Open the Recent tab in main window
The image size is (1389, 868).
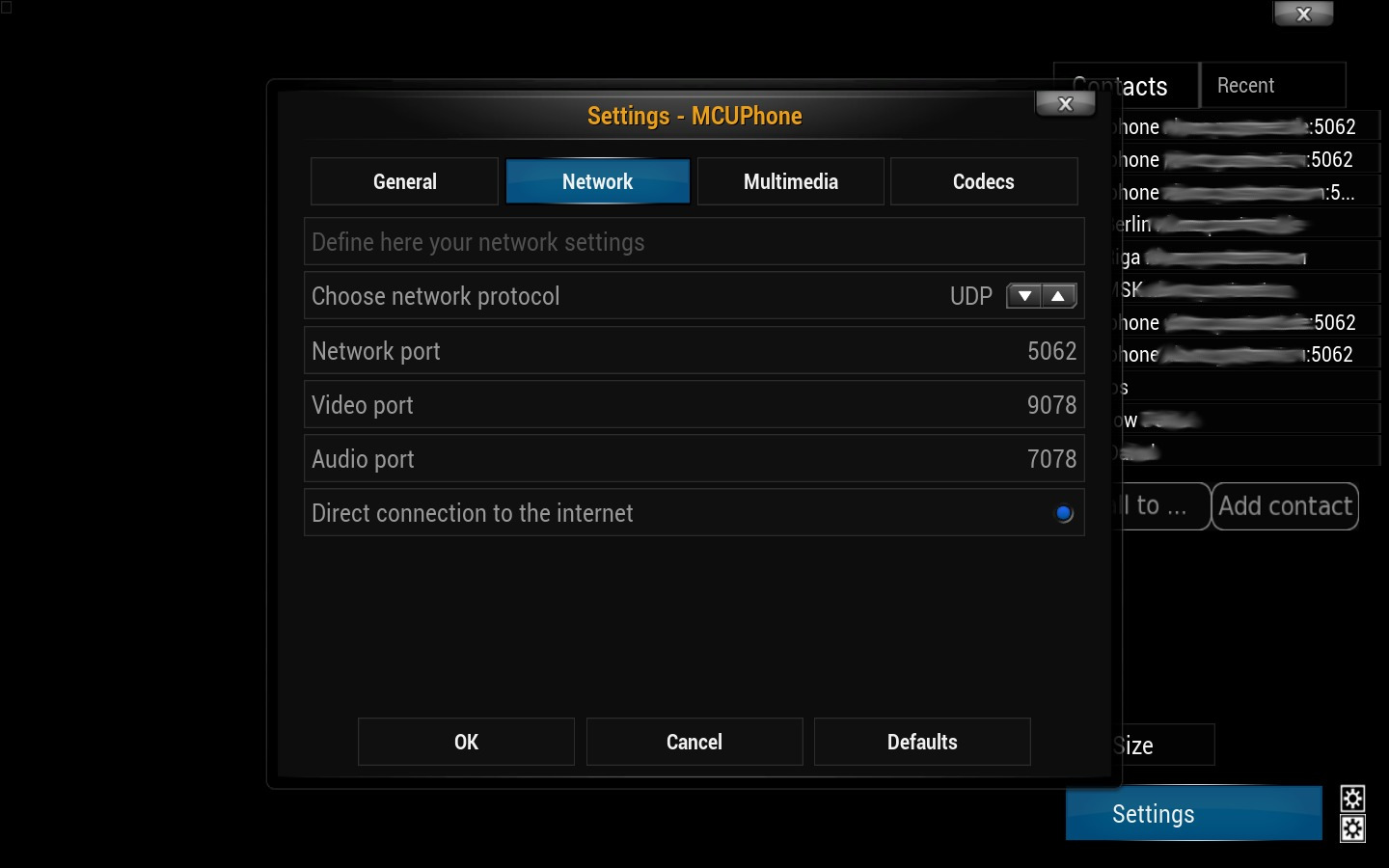pyautogui.click(x=1273, y=85)
